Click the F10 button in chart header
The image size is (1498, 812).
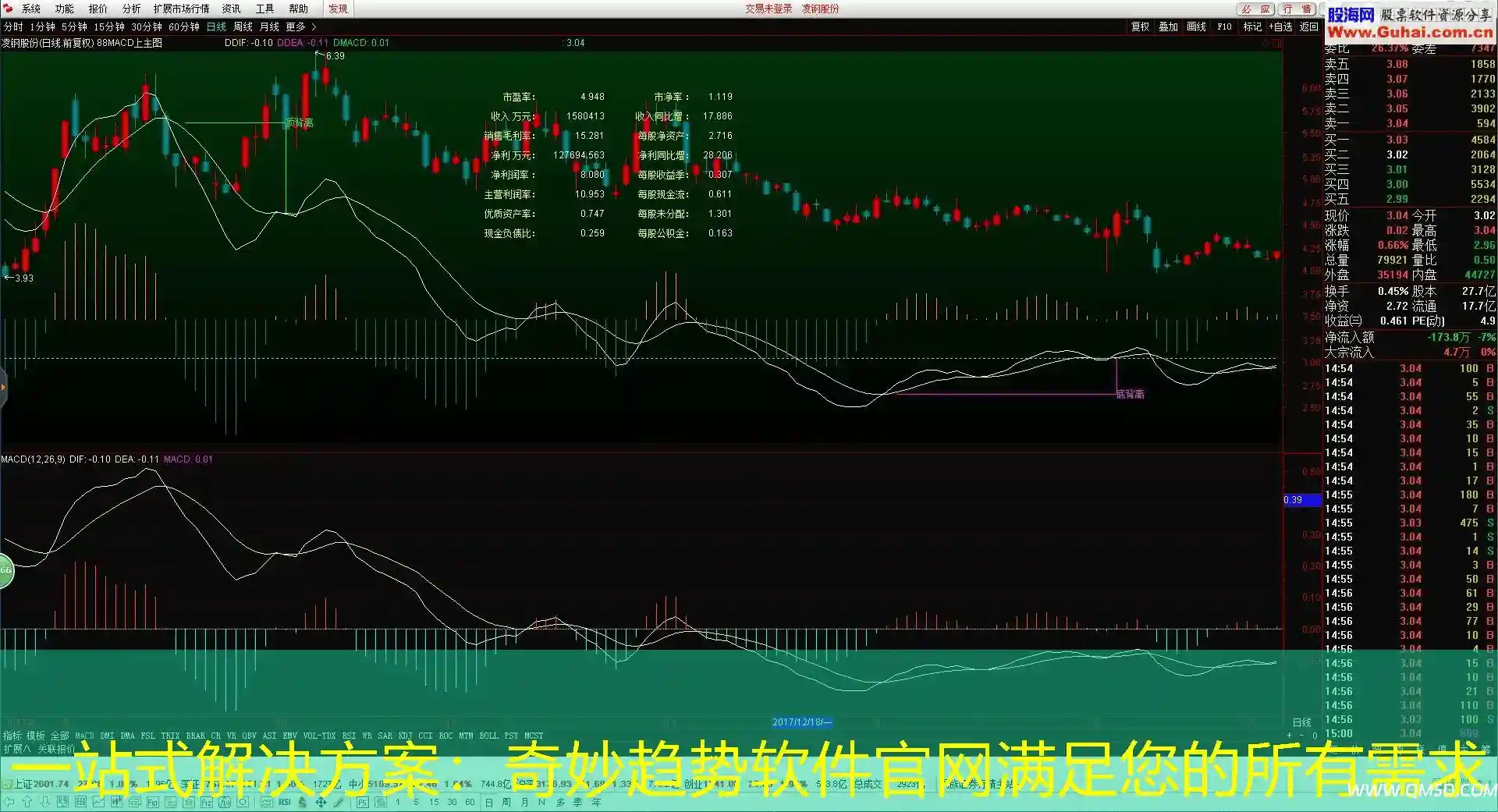1224,27
